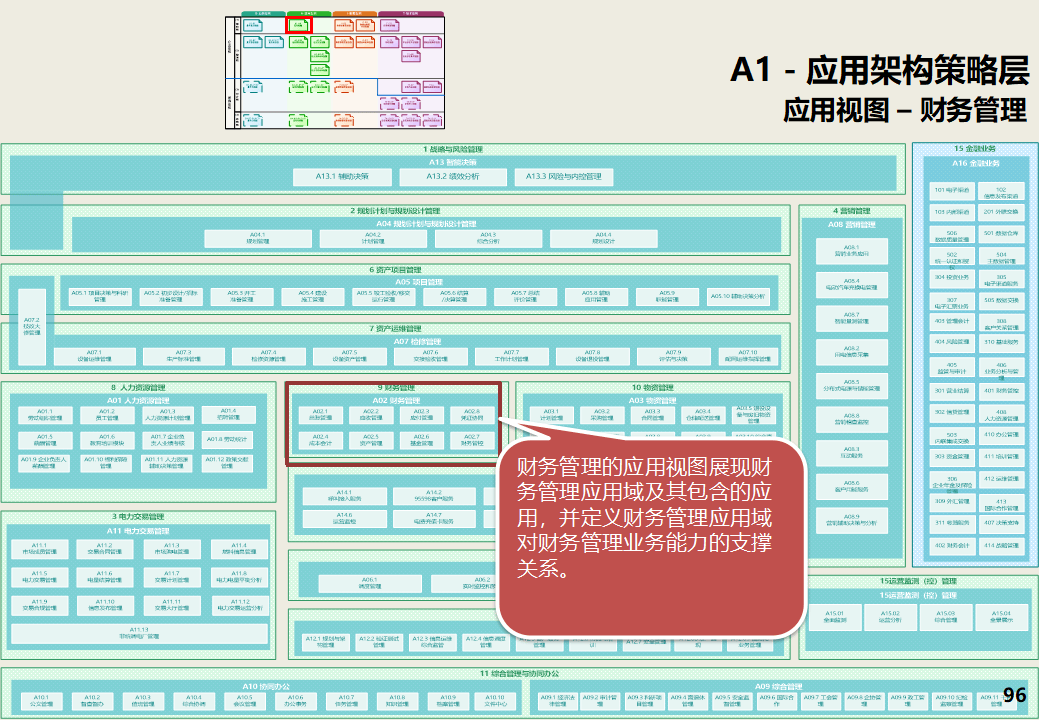Click the 101 电子渠道 box in 金融业务

coord(952,190)
